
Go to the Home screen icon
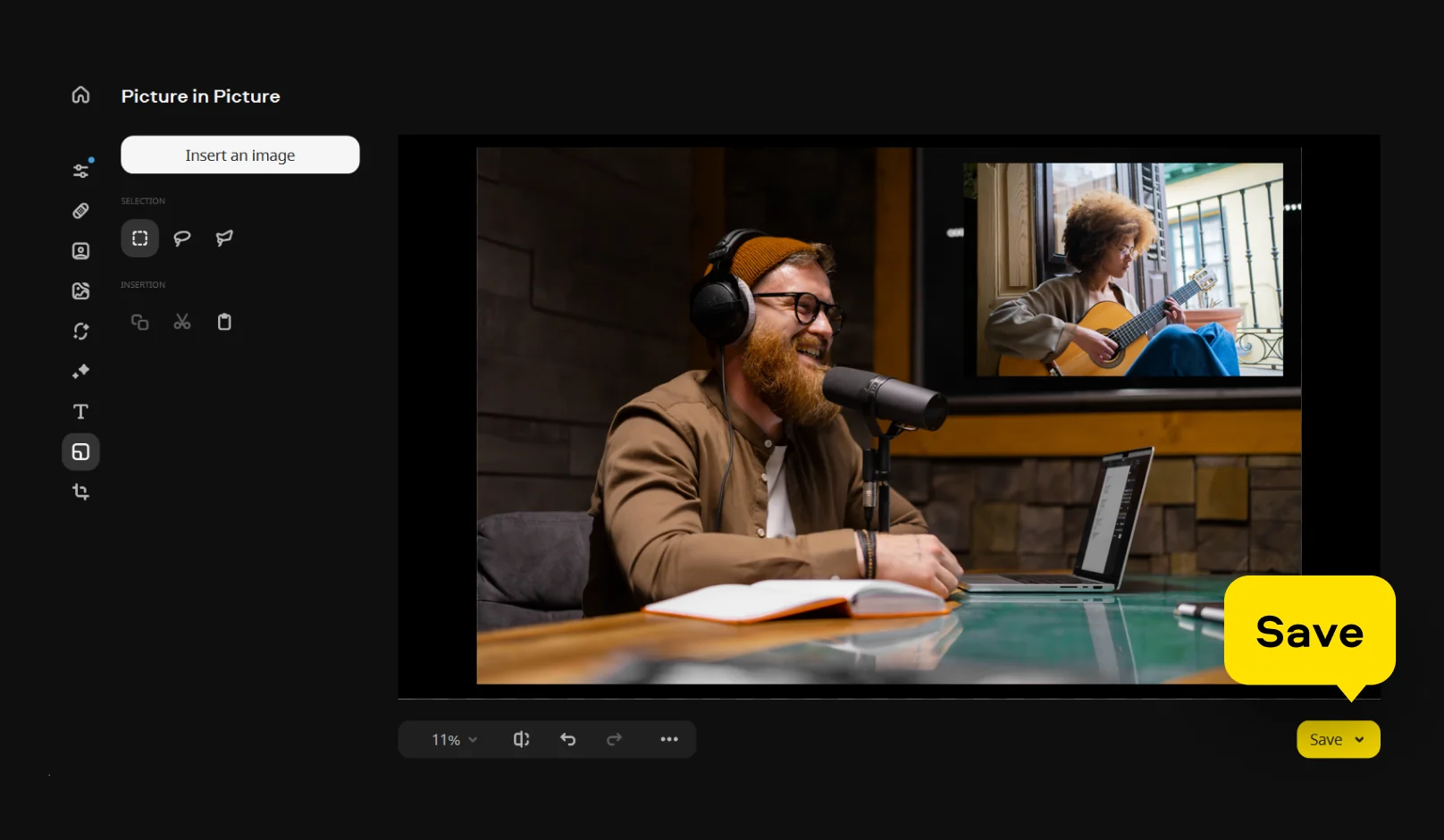tap(80, 95)
